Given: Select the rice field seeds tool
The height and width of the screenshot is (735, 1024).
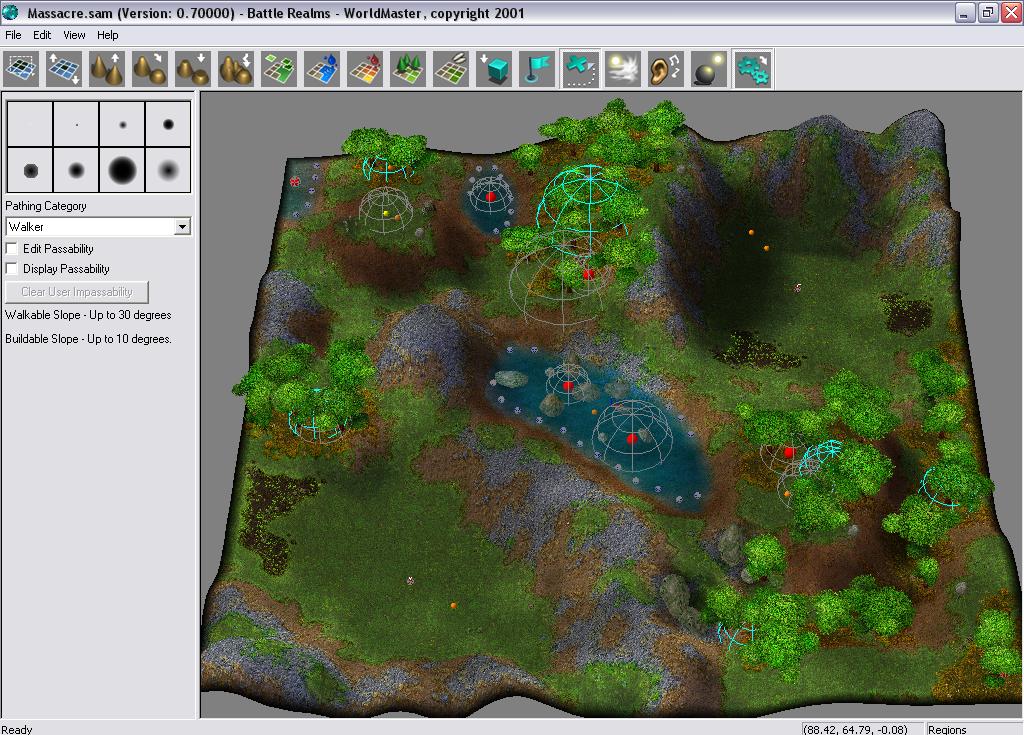Looking at the screenshot, I should (x=451, y=69).
